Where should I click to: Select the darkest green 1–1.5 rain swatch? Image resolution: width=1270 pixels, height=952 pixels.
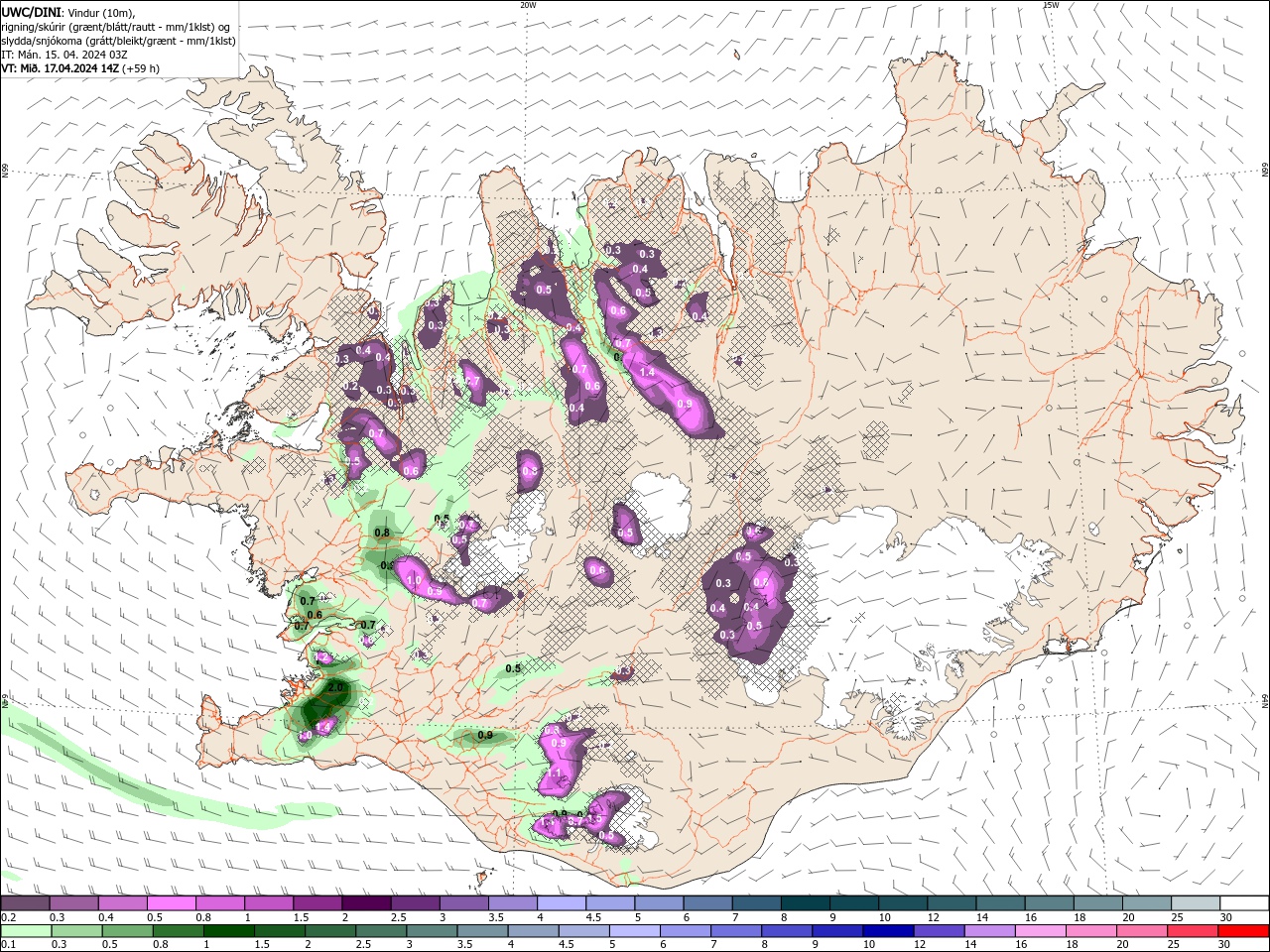tap(227, 931)
